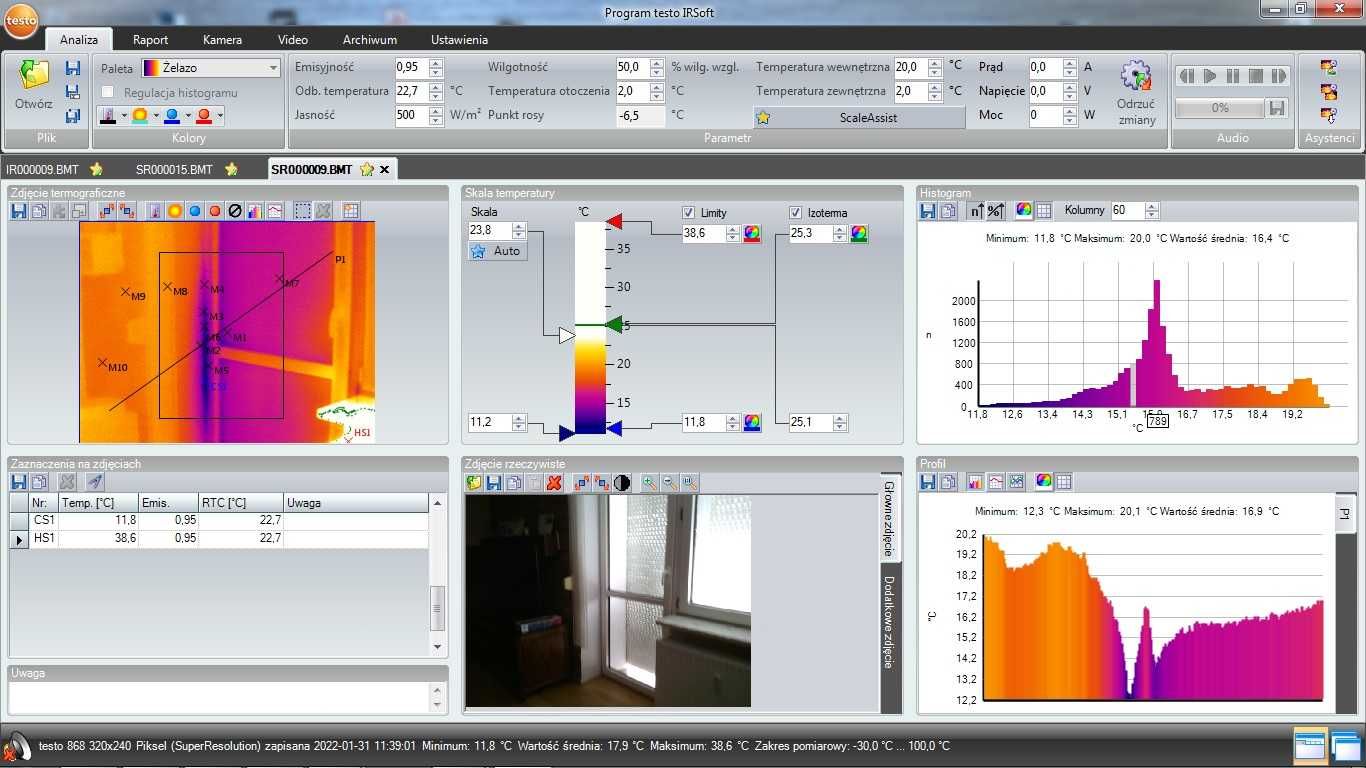This screenshot has height=768, width=1366.
Task: Click Temperatura wewnętrzna input field
Action: [911, 67]
